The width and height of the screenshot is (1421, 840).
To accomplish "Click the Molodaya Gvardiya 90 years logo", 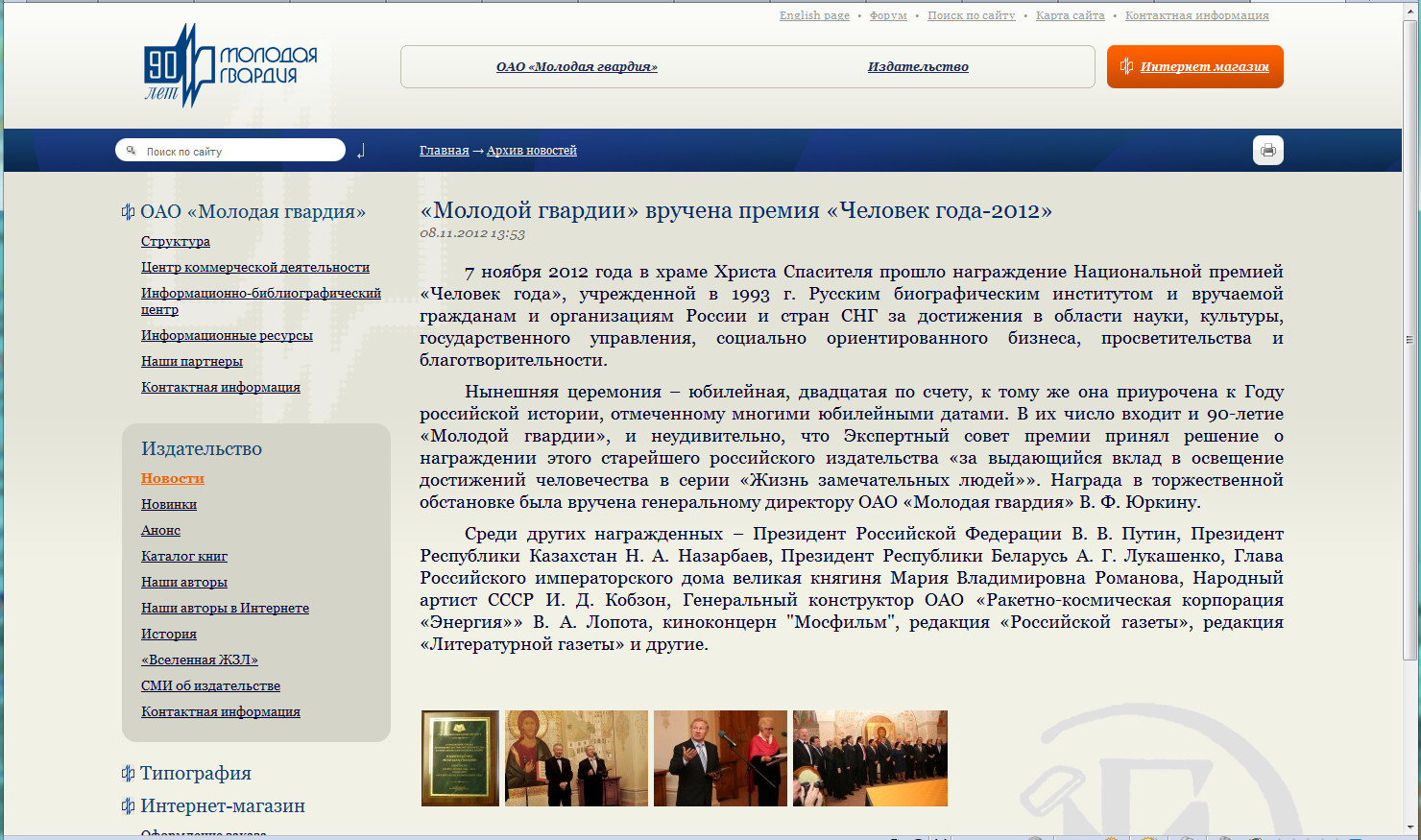I will tap(230, 65).
